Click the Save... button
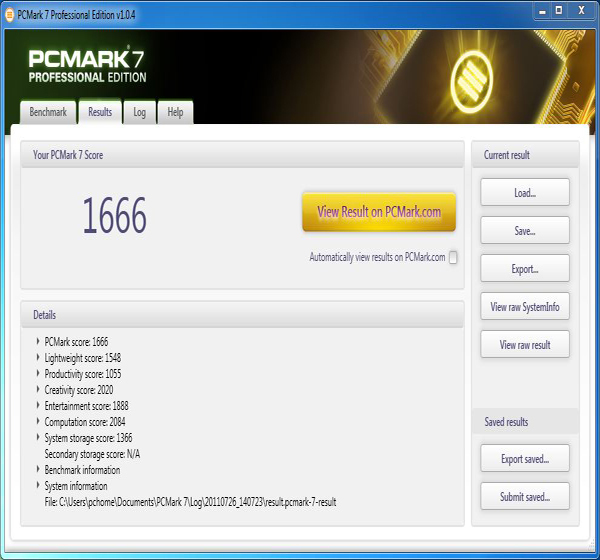The height and width of the screenshot is (560, 600). pos(525,230)
